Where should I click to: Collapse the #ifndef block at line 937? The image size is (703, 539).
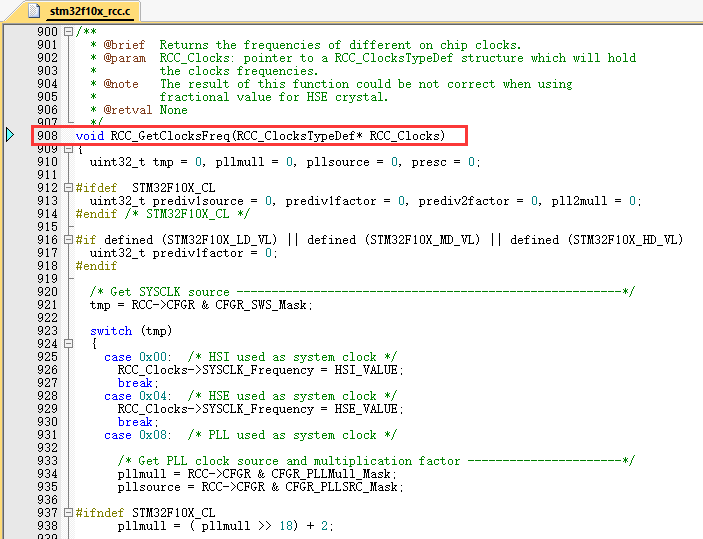(69, 512)
